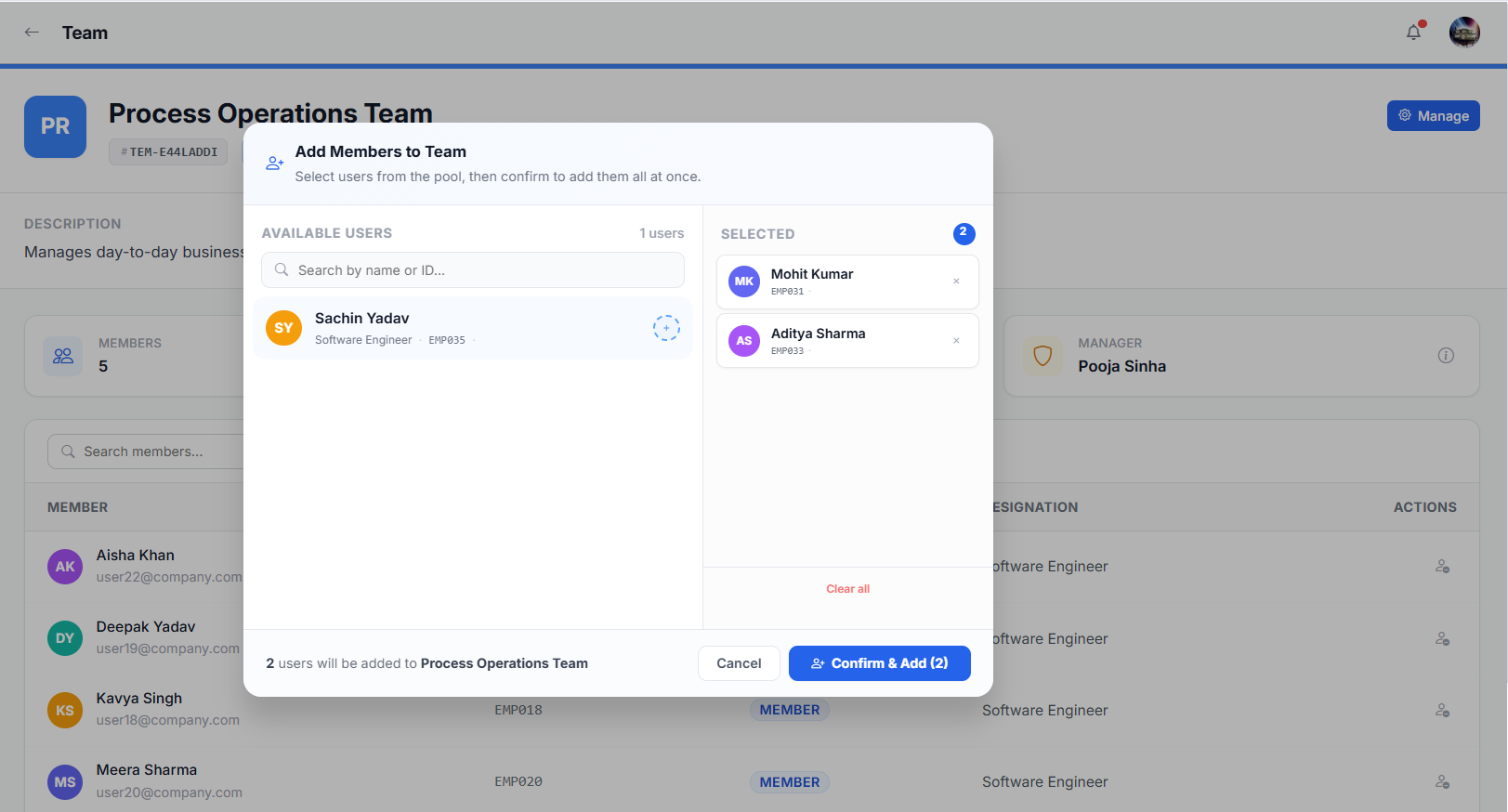Click the employee ID EMP018

click(518, 710)
